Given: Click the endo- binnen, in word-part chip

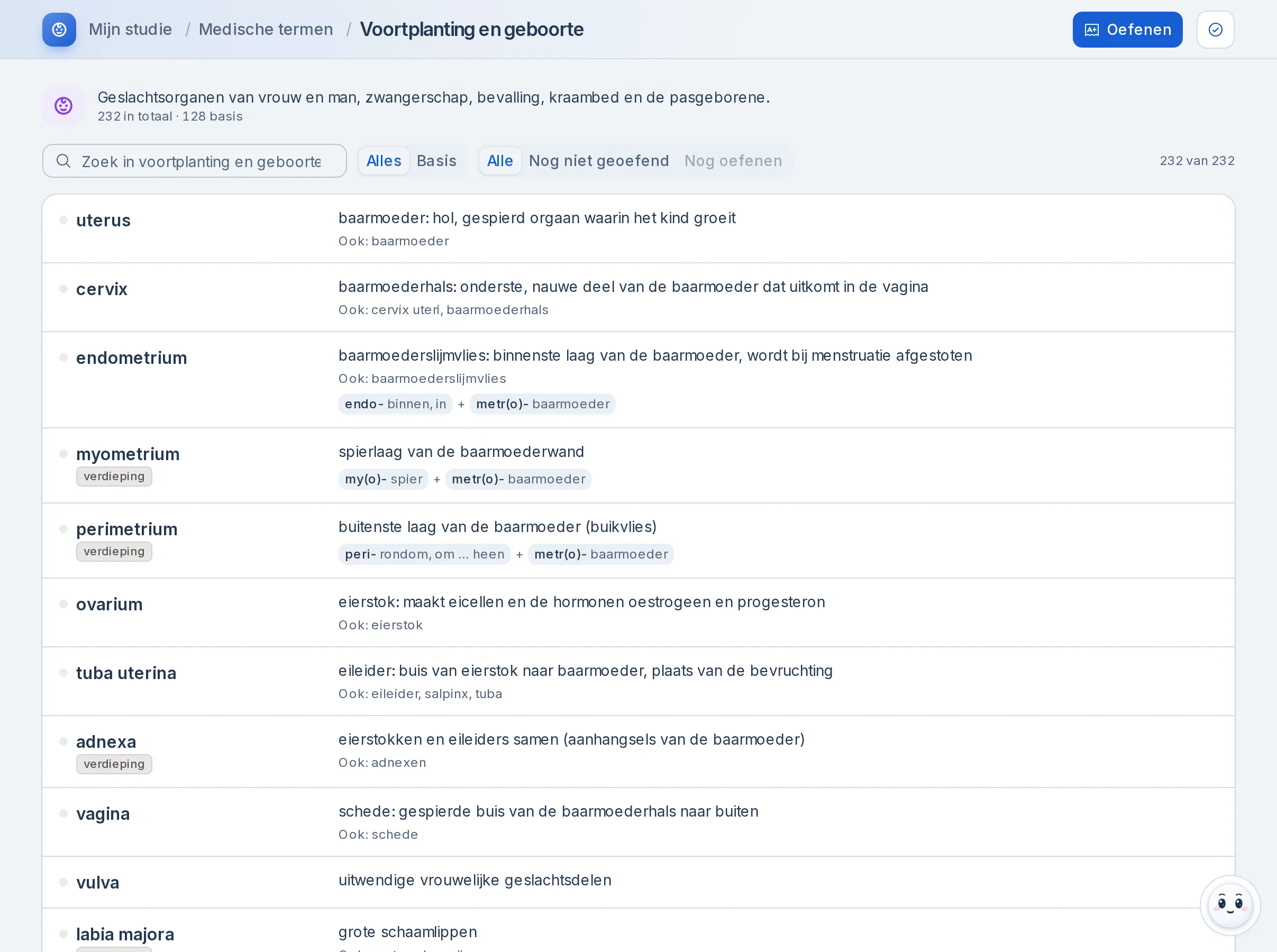Looking at the screenshot, I should [395, 404].
